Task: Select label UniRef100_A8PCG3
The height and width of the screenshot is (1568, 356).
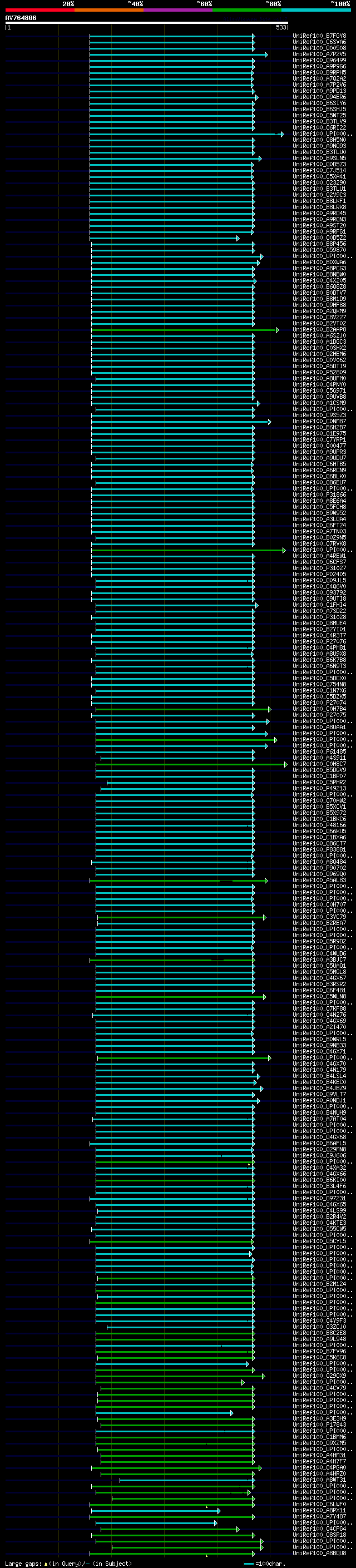Action: pos(319,269)
